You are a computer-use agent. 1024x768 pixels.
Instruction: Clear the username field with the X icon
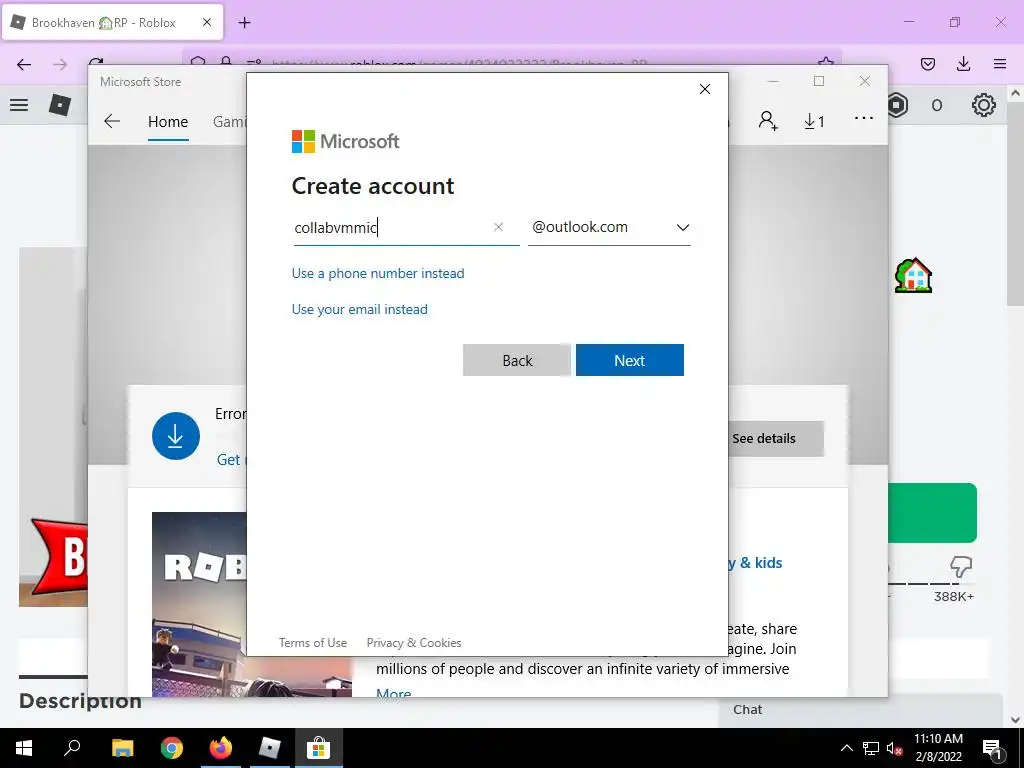point(498,227)
